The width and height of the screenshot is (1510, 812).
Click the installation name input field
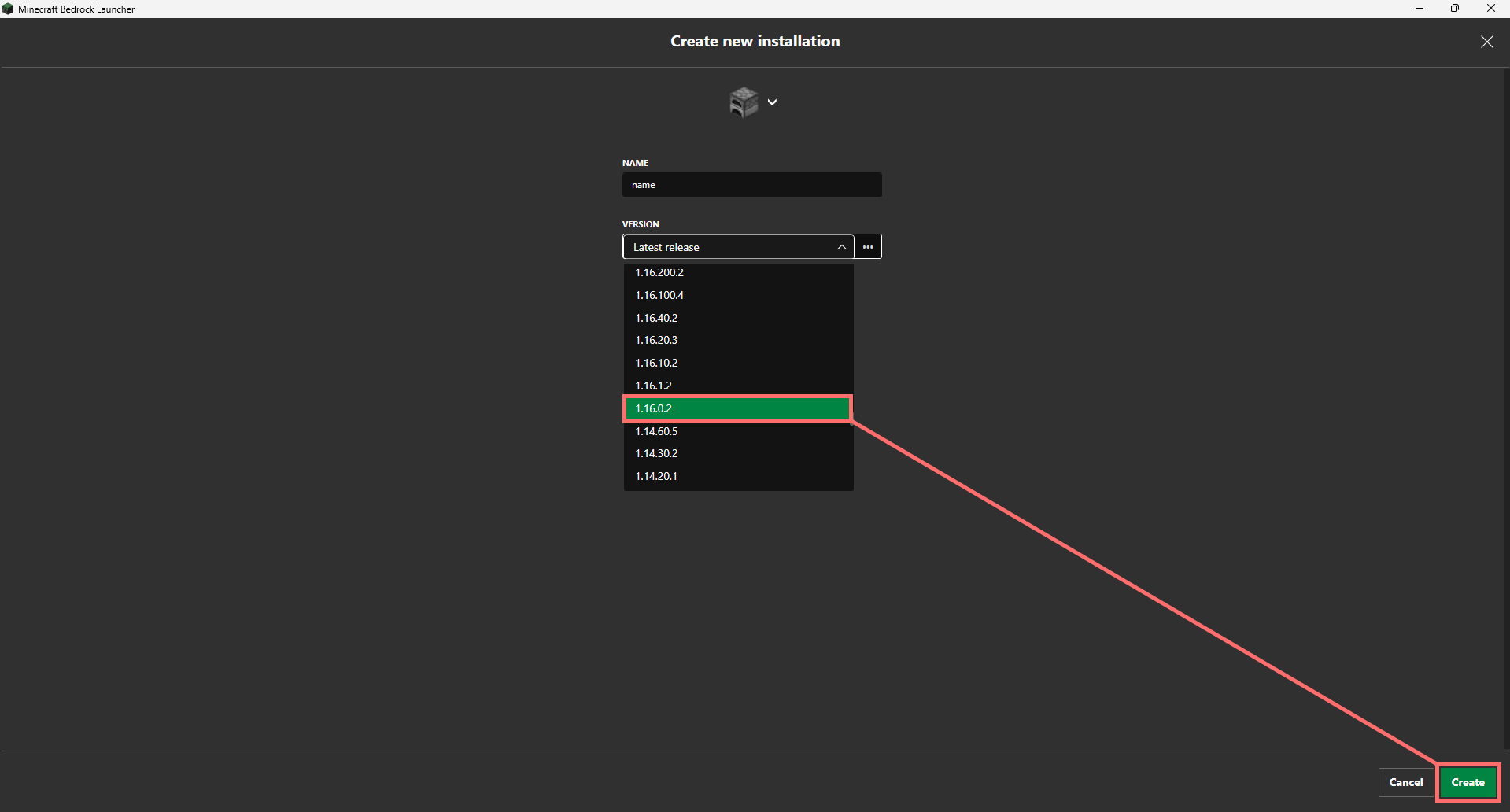(751, 185)
